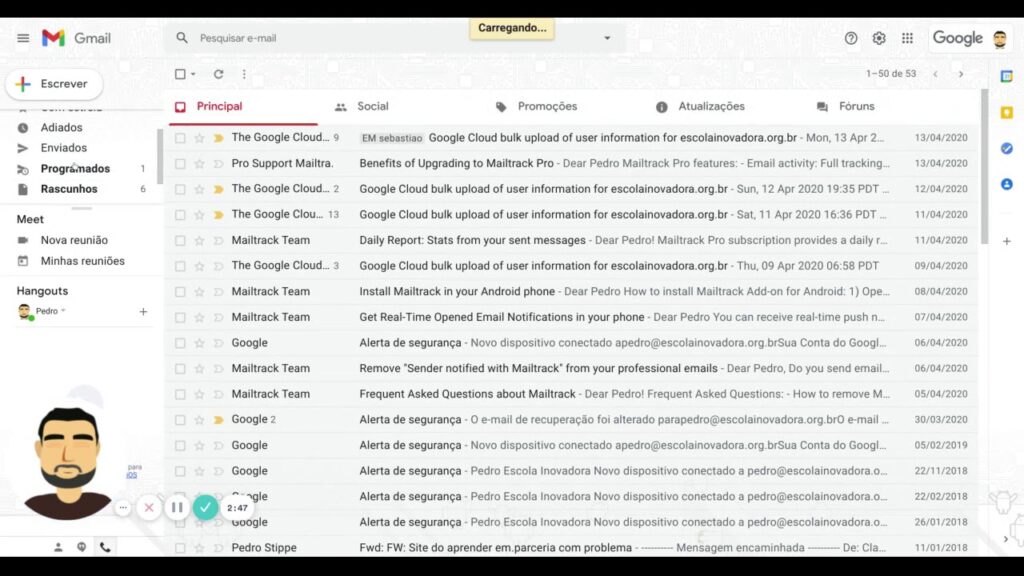Select checkbox for Pro Support Mailtrack email
Screen dimensions: 1024x576
coord(180,163)
